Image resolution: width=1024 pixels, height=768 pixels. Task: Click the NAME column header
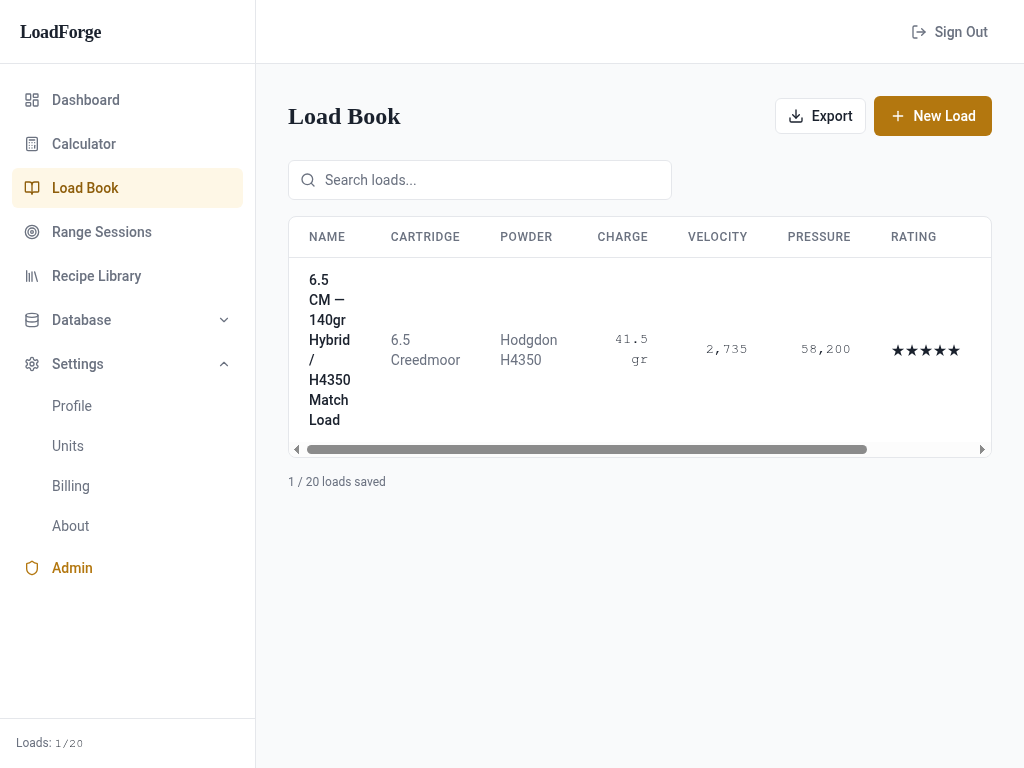(327, 237)
